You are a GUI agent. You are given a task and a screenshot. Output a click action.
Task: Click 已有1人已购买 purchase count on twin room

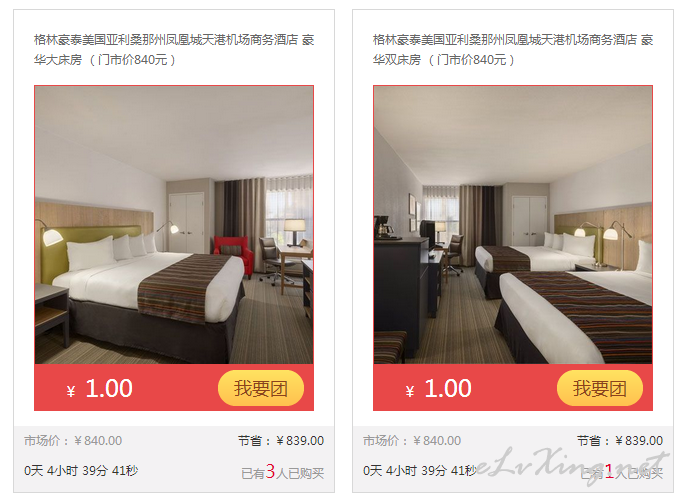point(622,472)
